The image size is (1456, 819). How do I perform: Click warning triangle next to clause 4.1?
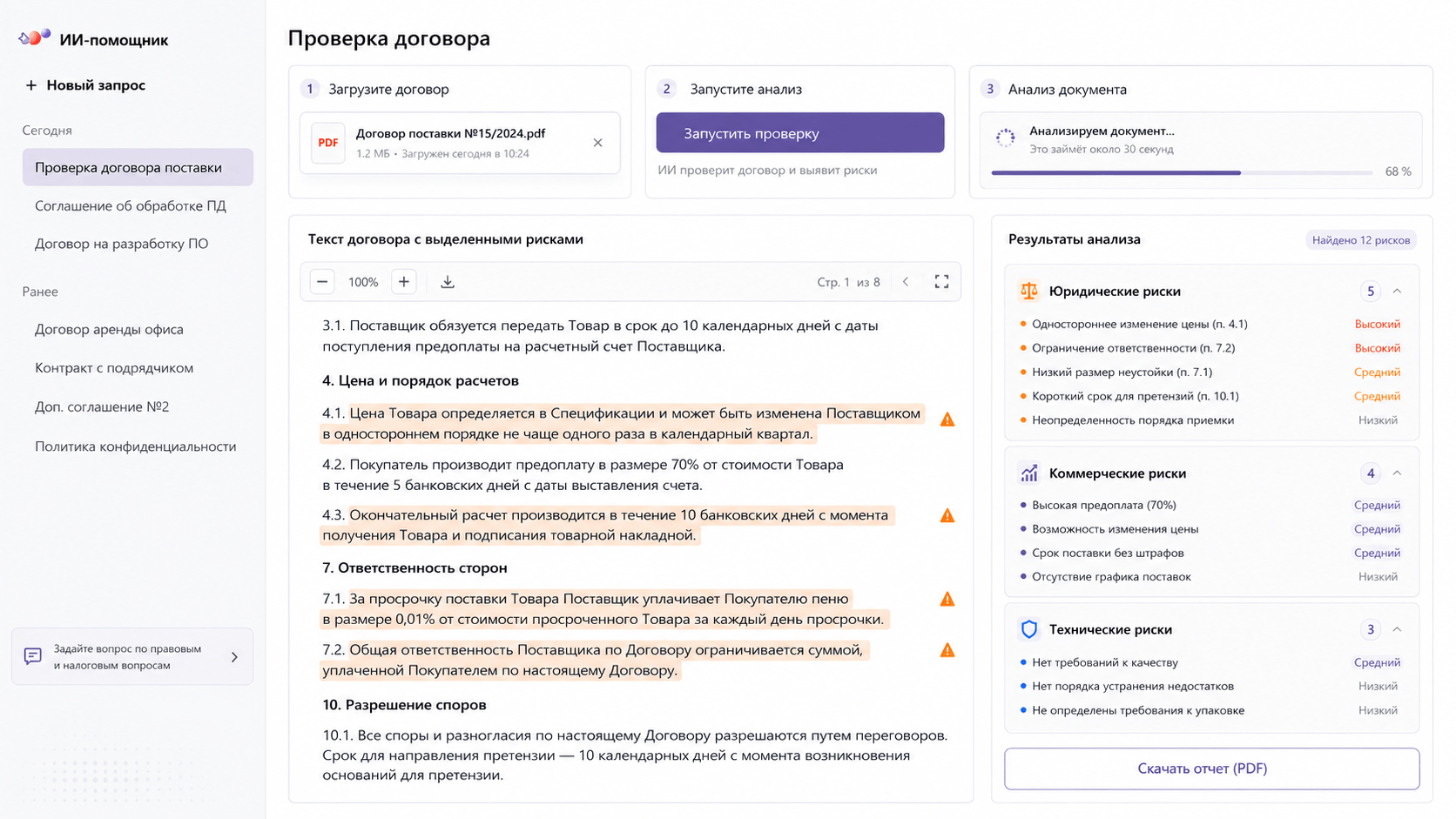(x=947, y=420)
